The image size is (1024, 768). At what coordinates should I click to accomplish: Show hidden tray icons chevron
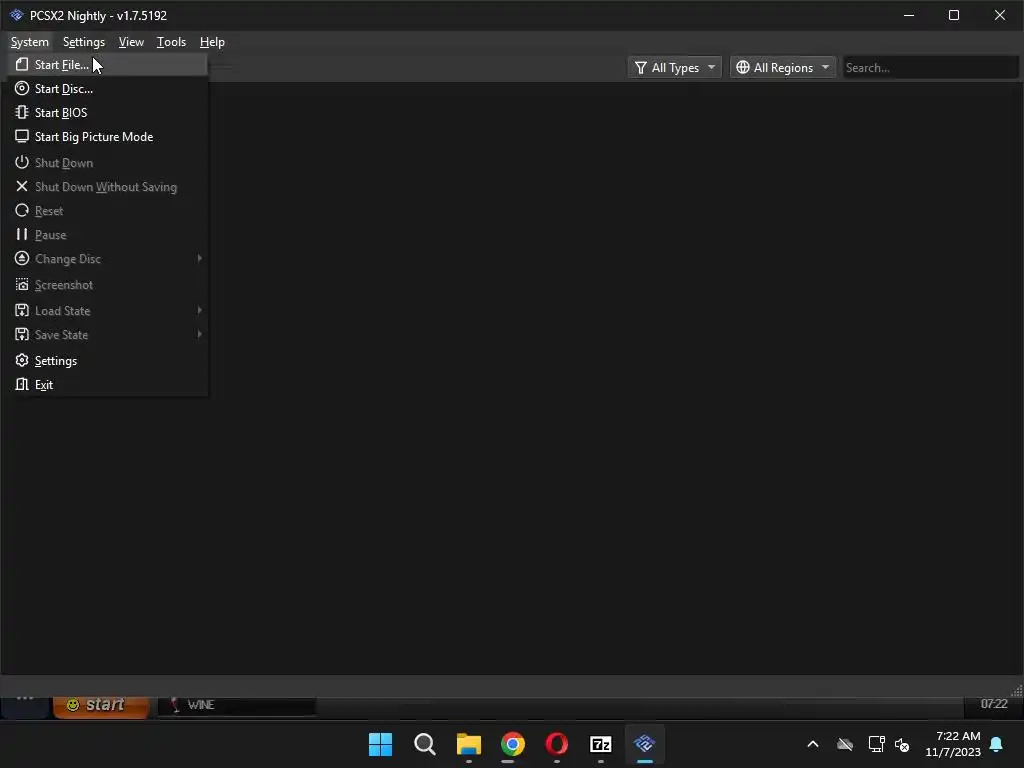(813, 744)
